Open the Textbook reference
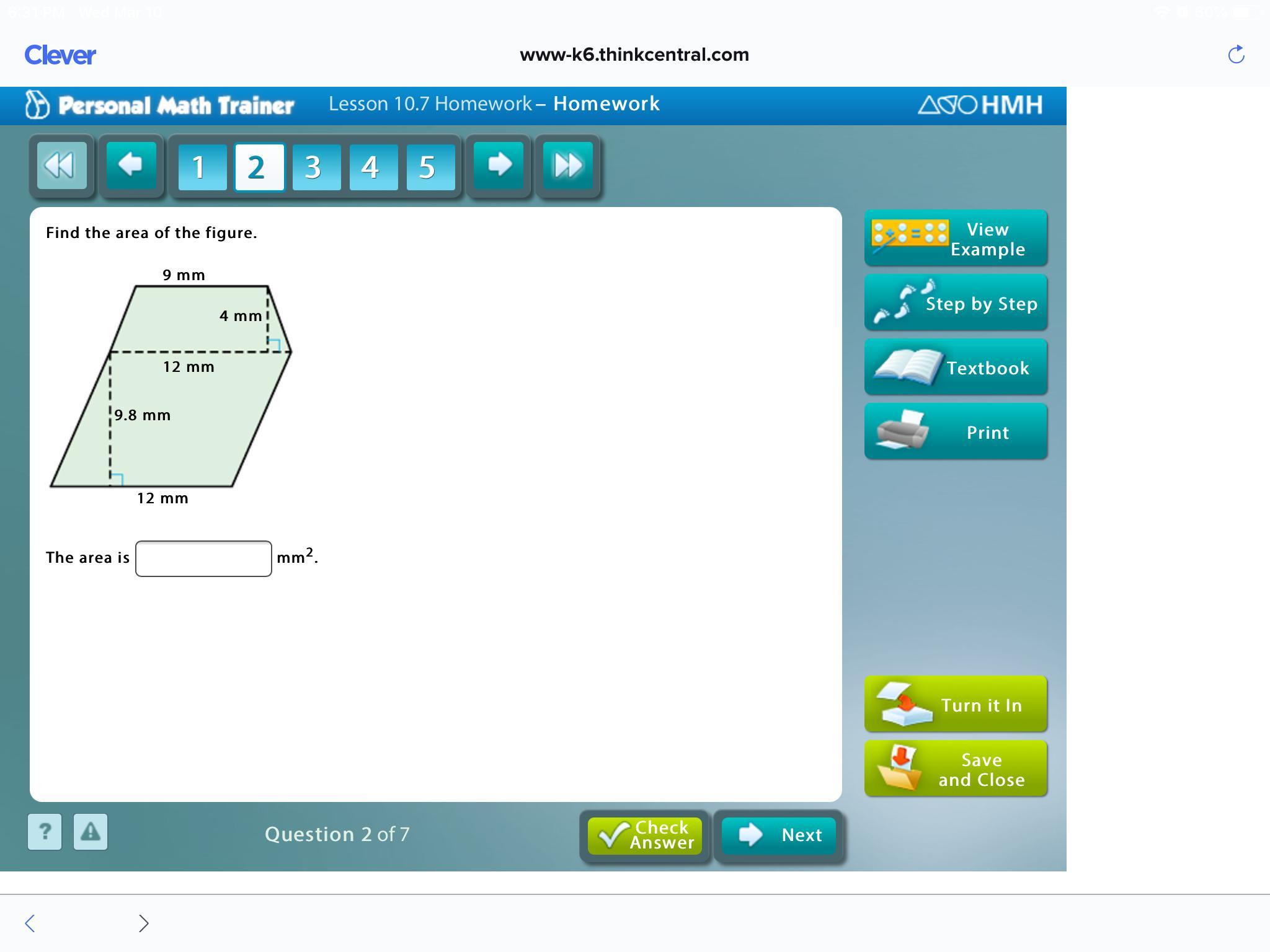 (956, 368)
